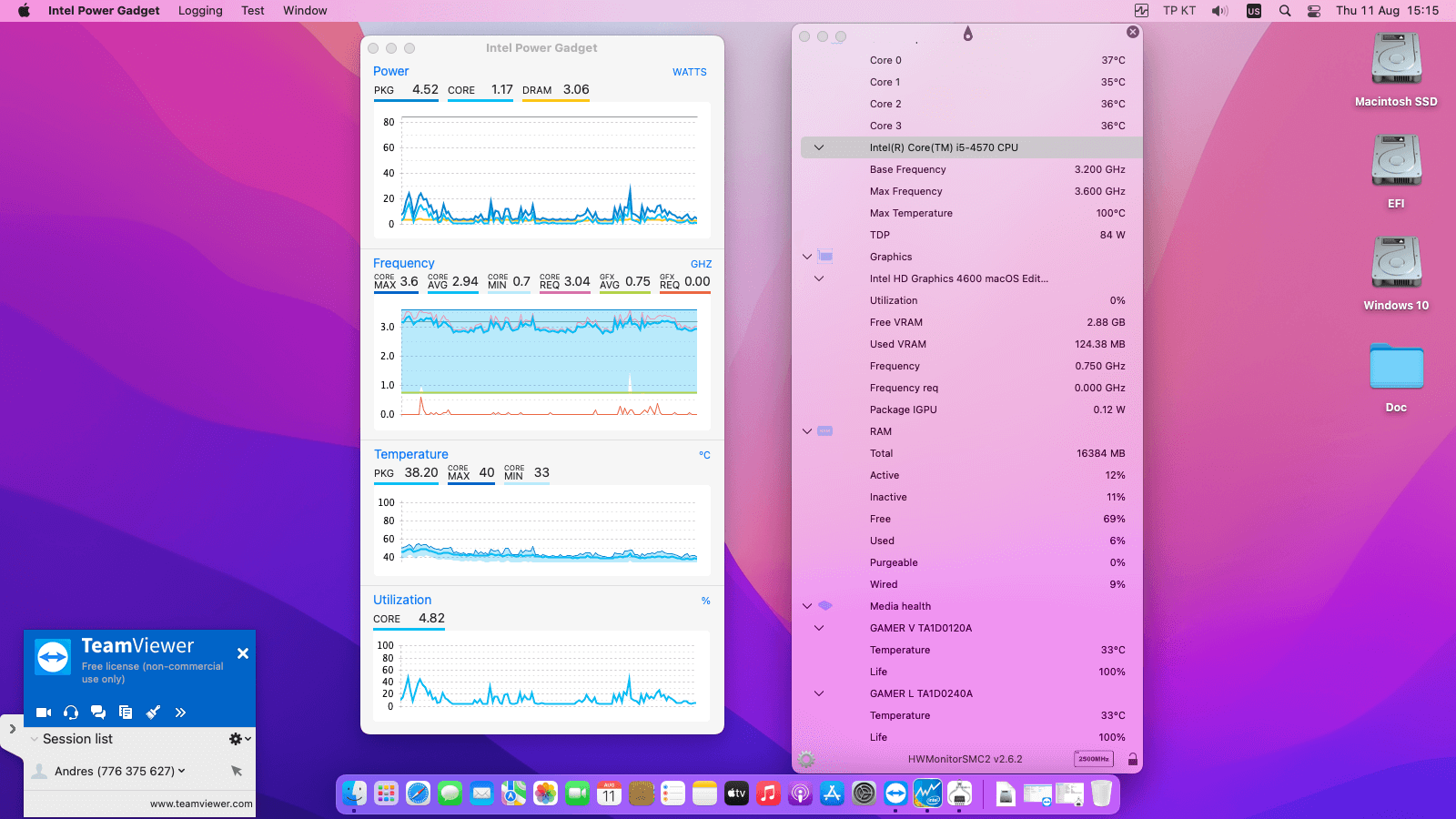Collapse the Intel HD Graphics 4600 group

coord(819,278)
